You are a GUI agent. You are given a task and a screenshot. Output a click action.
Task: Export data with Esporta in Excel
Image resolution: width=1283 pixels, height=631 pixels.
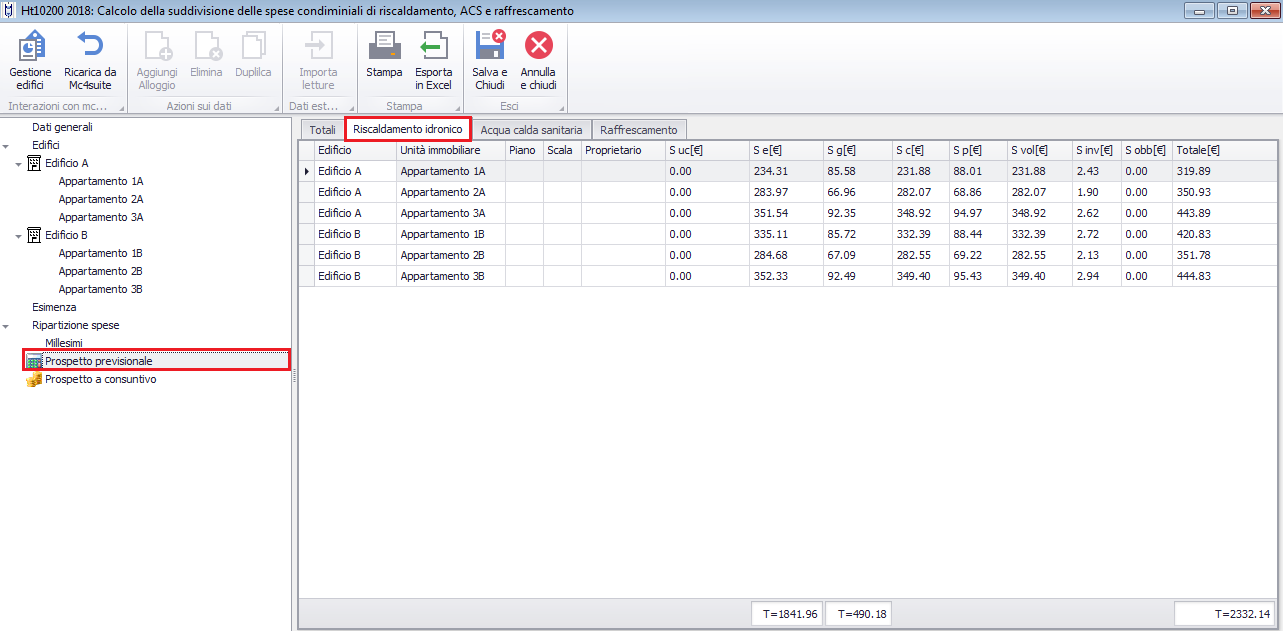[x=433, y=47]
